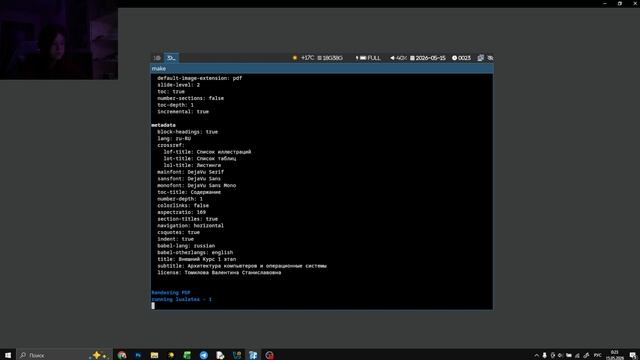Open the document app icon beside Telegram
640x360 pixels.
[x=220, y=355]
